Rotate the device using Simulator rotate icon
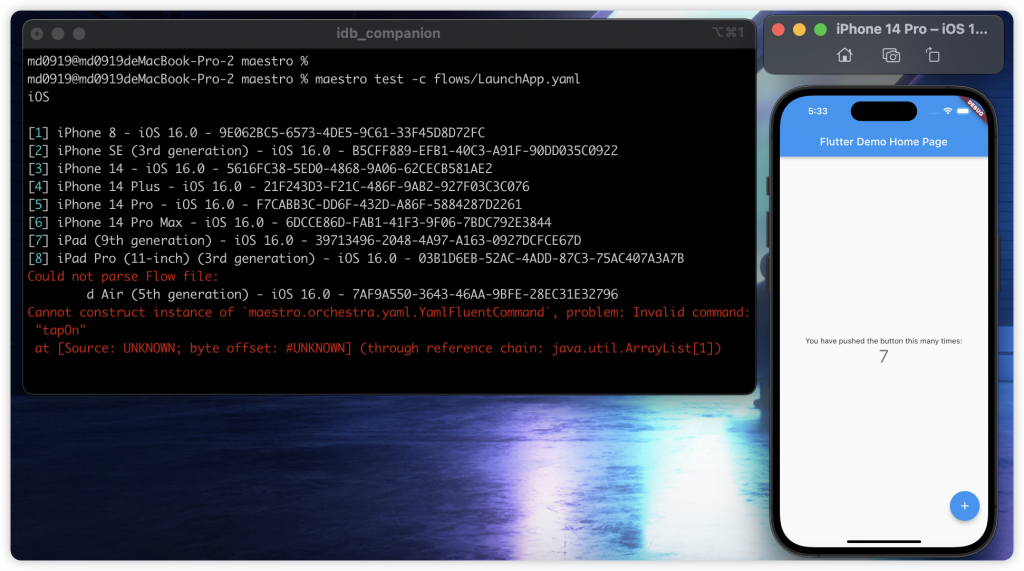1024x571 pixels. (933, 56)
